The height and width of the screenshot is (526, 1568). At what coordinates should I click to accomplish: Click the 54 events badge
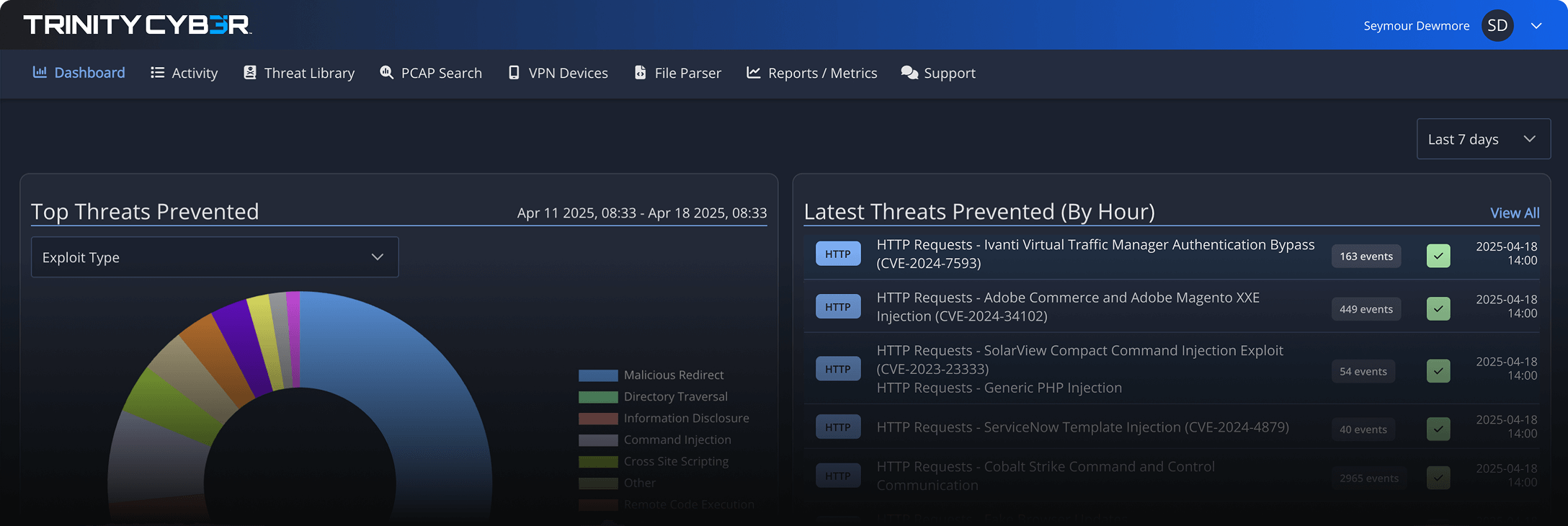tap(1363, 371)
